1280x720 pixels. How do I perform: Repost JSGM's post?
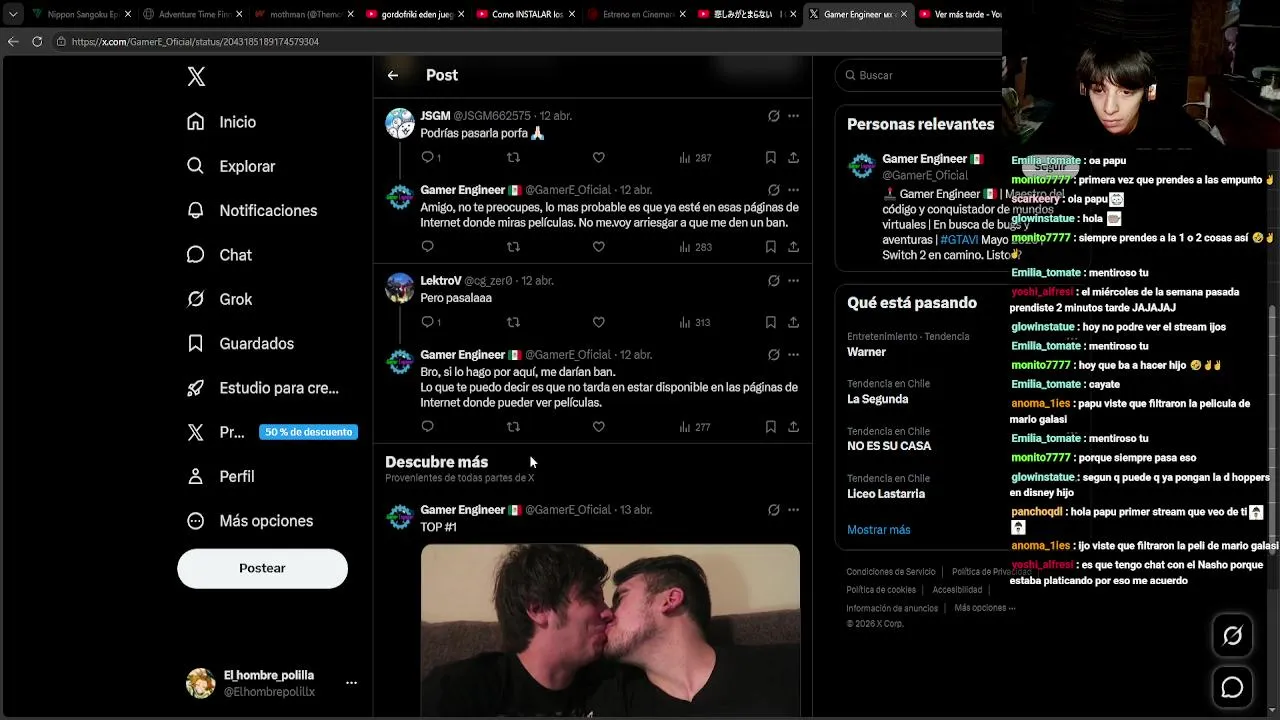[513, 157]
